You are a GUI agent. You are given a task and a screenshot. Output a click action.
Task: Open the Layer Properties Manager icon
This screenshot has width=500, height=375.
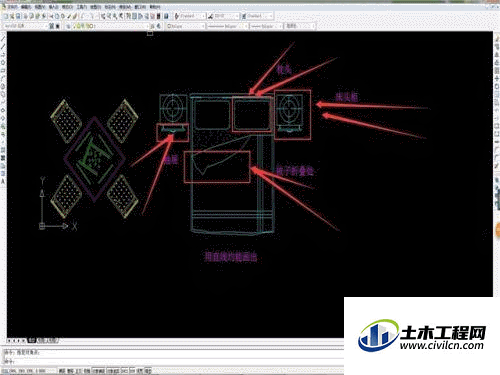point(68,26)
